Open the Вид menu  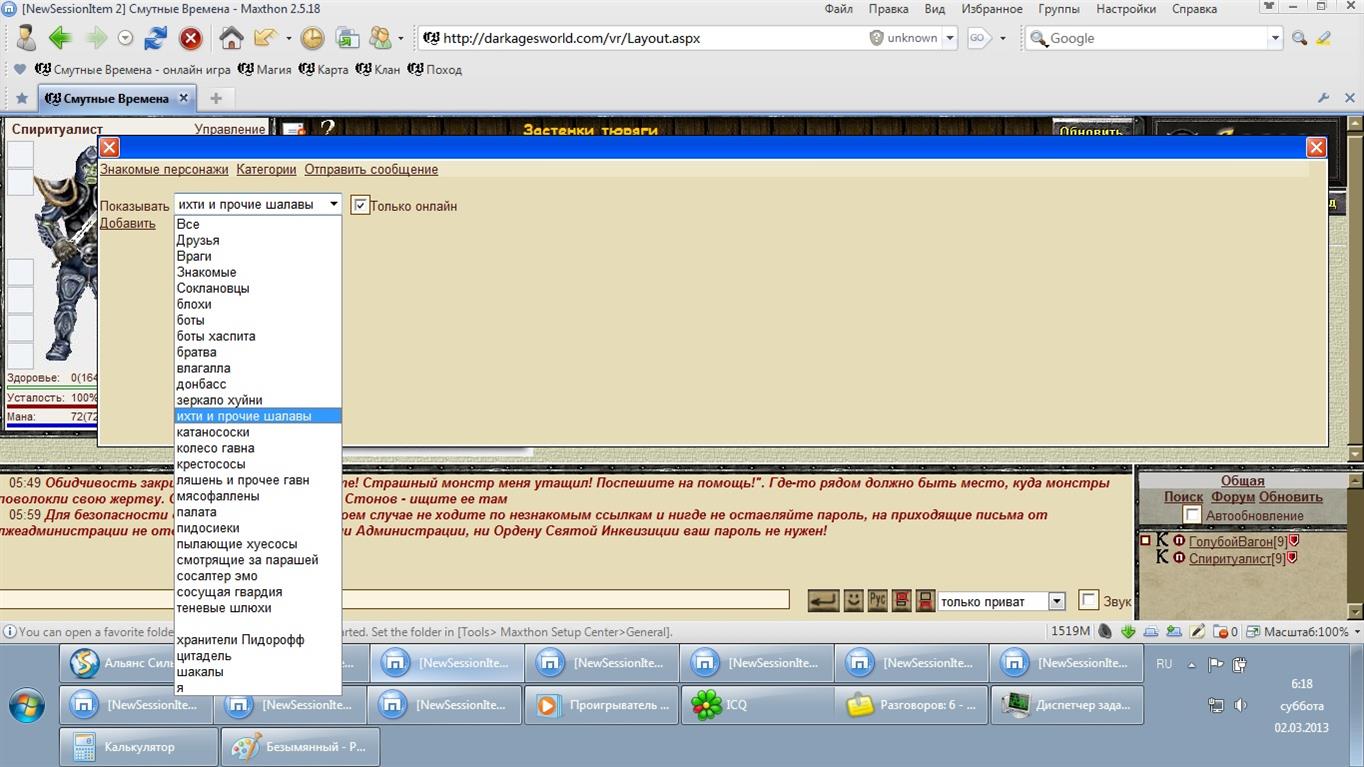(935, 9)
